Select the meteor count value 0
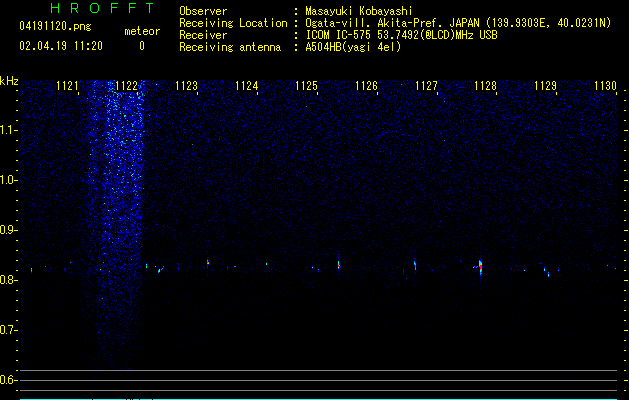 (142, 46)
